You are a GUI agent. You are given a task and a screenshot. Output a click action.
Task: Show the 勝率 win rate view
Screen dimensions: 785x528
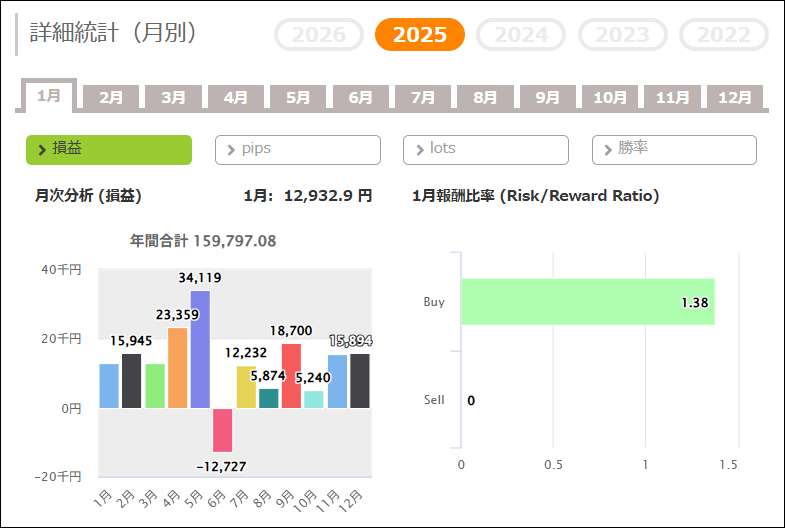[673, 149]
